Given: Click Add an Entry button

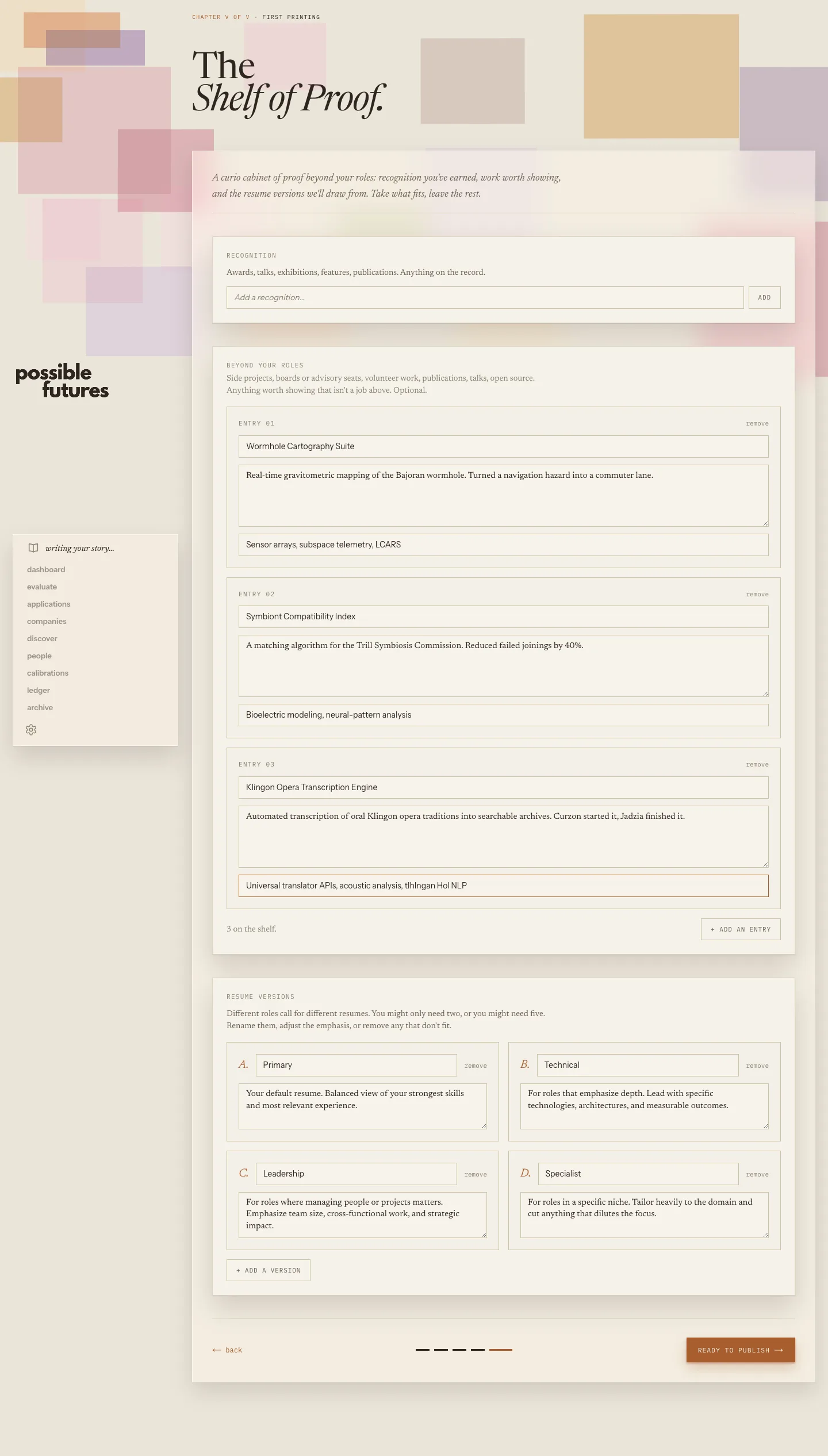Looking at the screenshot, I should (741, 929).
